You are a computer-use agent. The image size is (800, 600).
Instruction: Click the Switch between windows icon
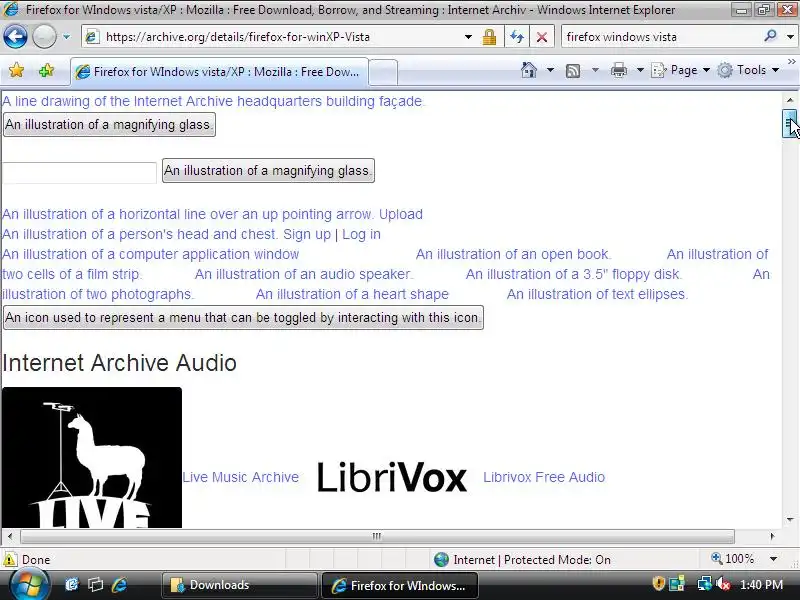click(95, 585)
